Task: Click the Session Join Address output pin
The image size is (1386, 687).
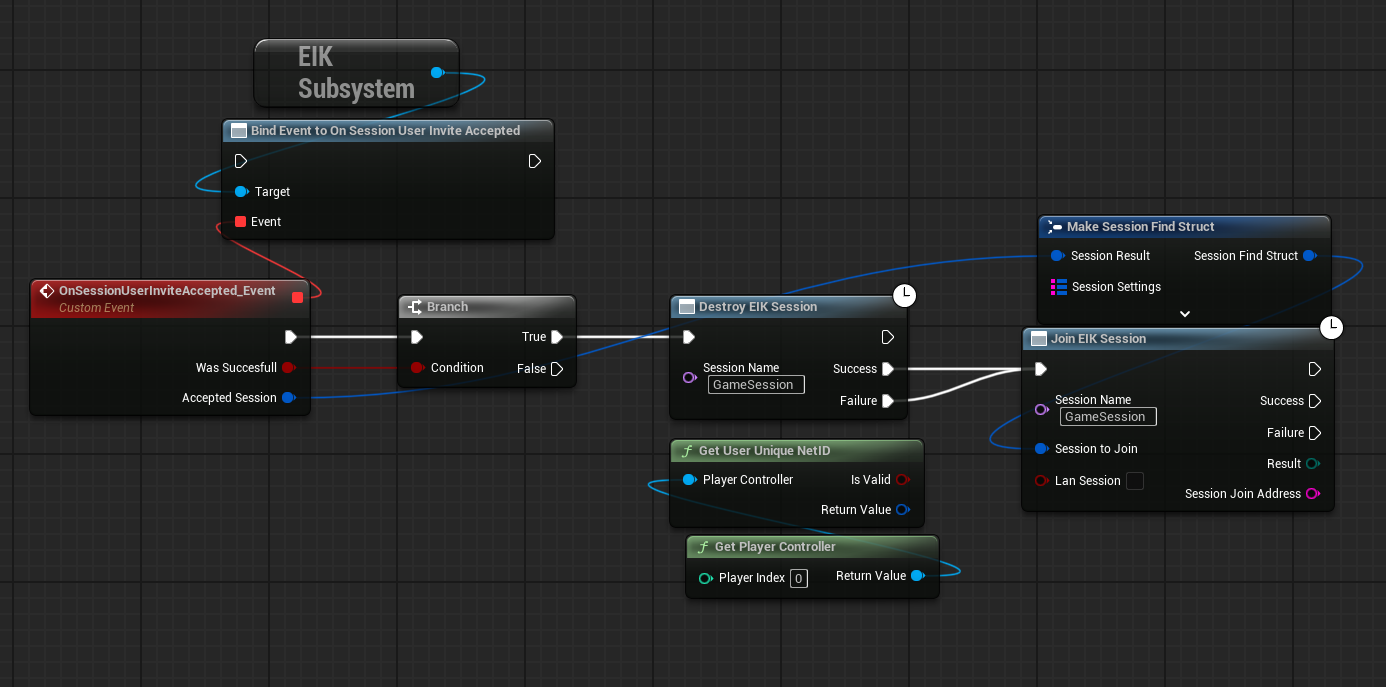Action: point(1313,494)
